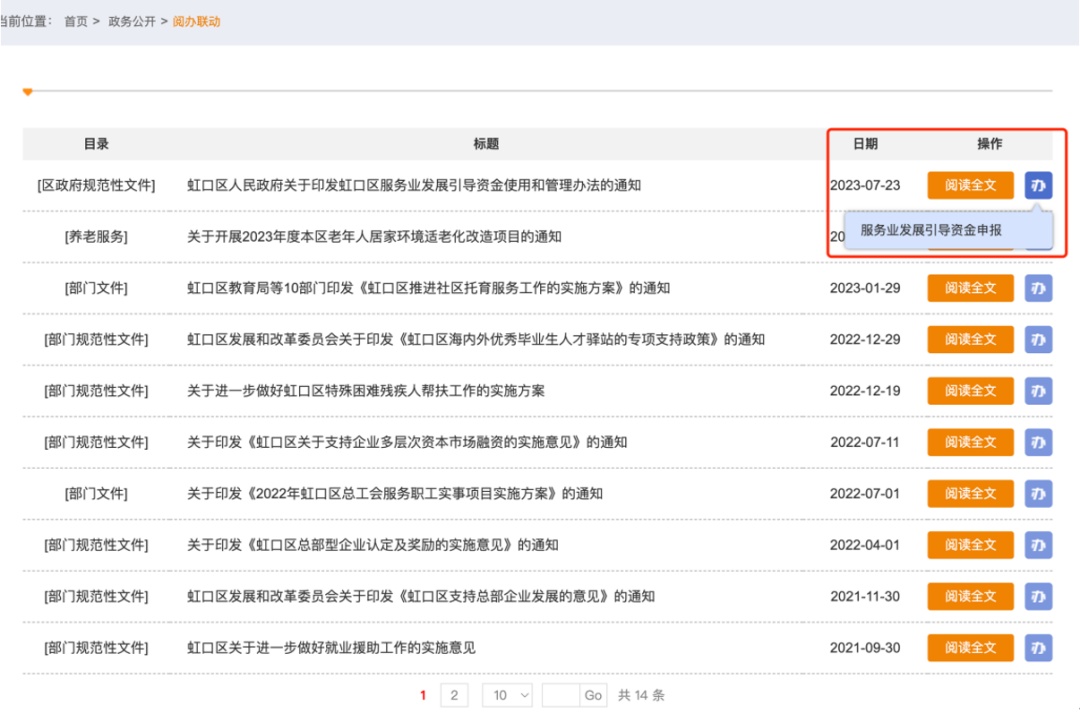Click the service icon in 2022-12-29 row
Image resolution: width=1080 pixels, height=723 pixels.
[x=1038, y=340]
